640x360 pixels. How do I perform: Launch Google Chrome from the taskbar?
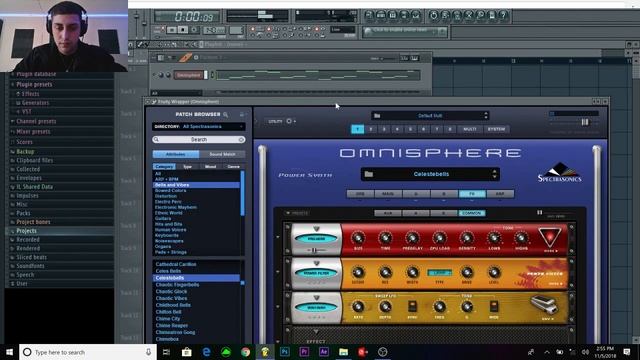[x=245, y=352]
